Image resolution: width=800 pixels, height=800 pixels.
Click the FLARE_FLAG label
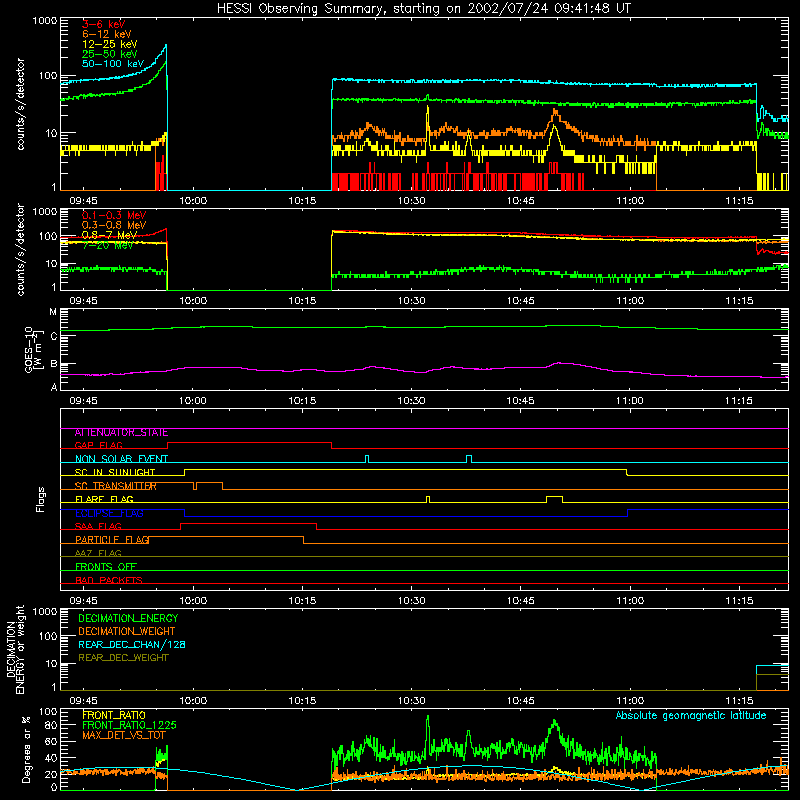coord(104,499)
